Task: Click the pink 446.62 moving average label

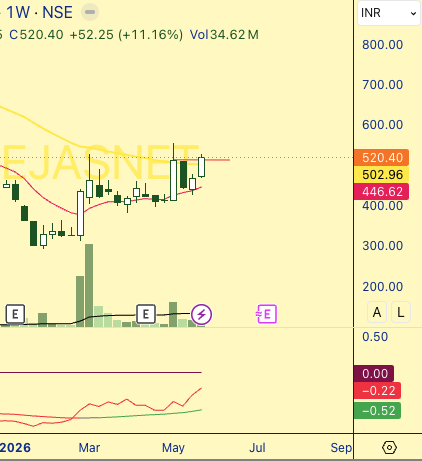Action: [x=382, y=192]
